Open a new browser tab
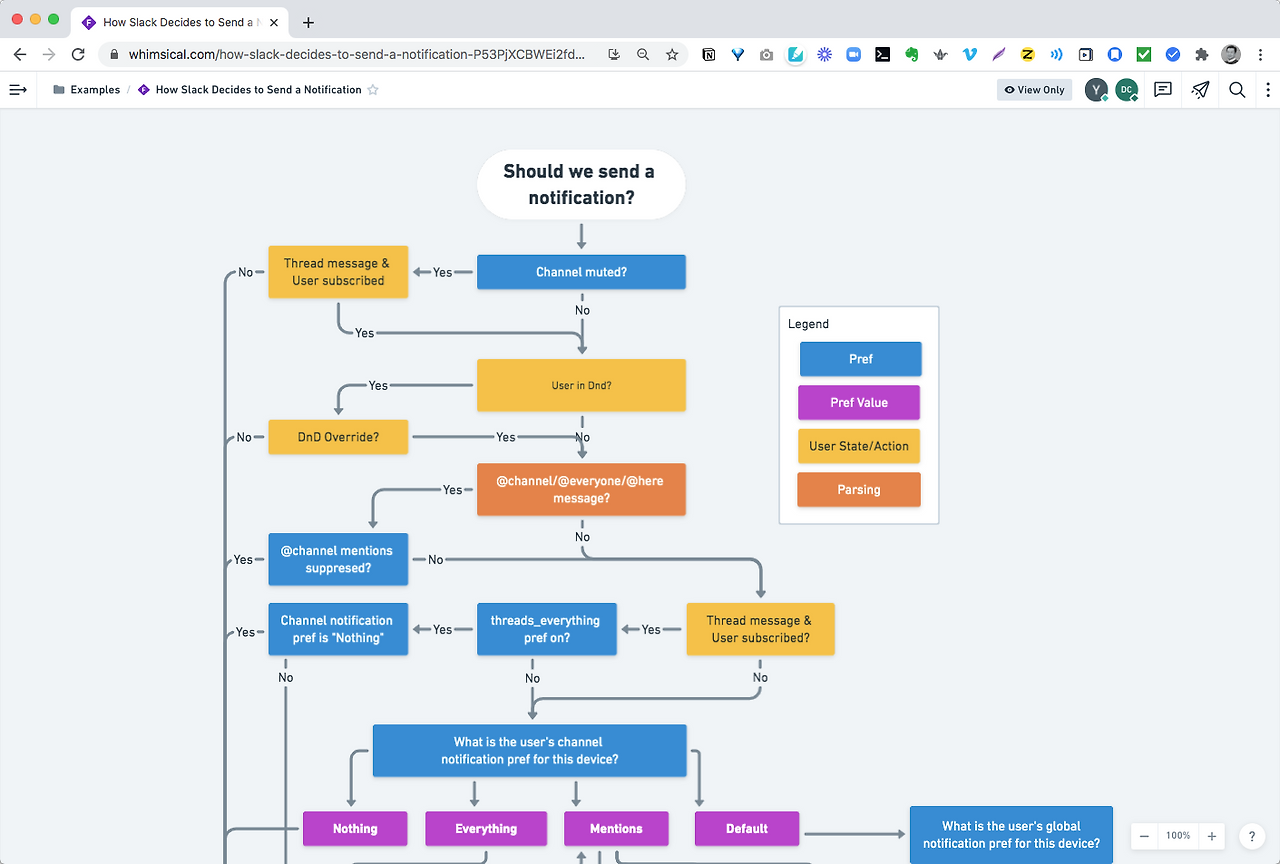Image resolution: width=1280 pixels, height=864 pixels. tap(308, 22)
